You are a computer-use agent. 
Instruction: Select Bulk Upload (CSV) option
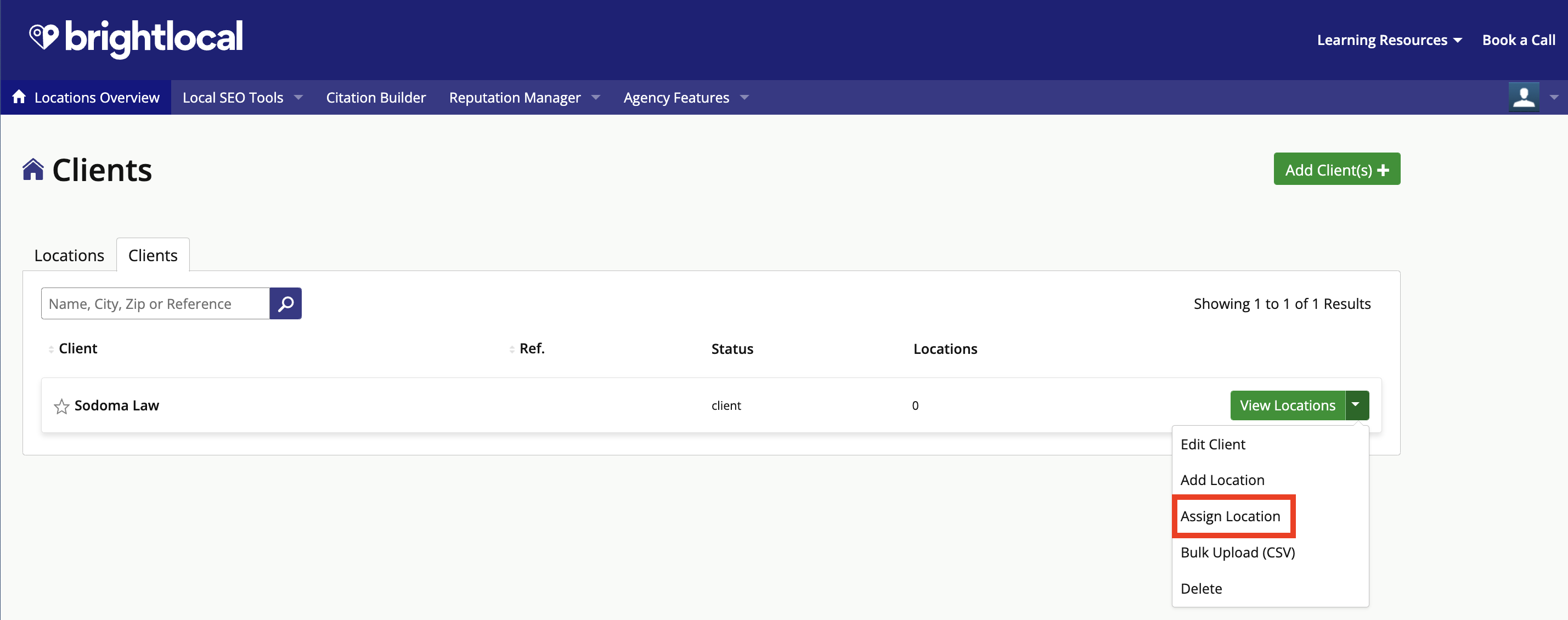[1238, 553]
